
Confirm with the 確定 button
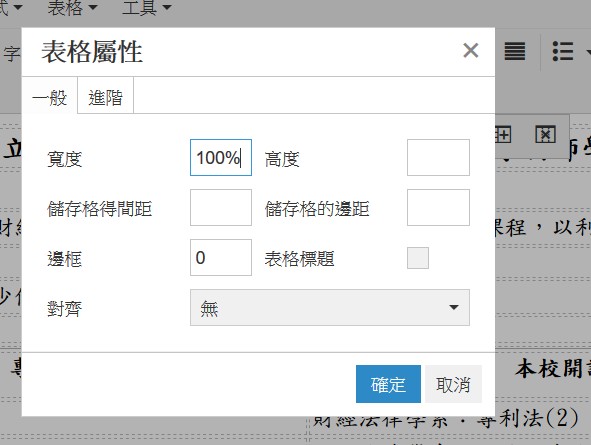click(x=388, y=384)
